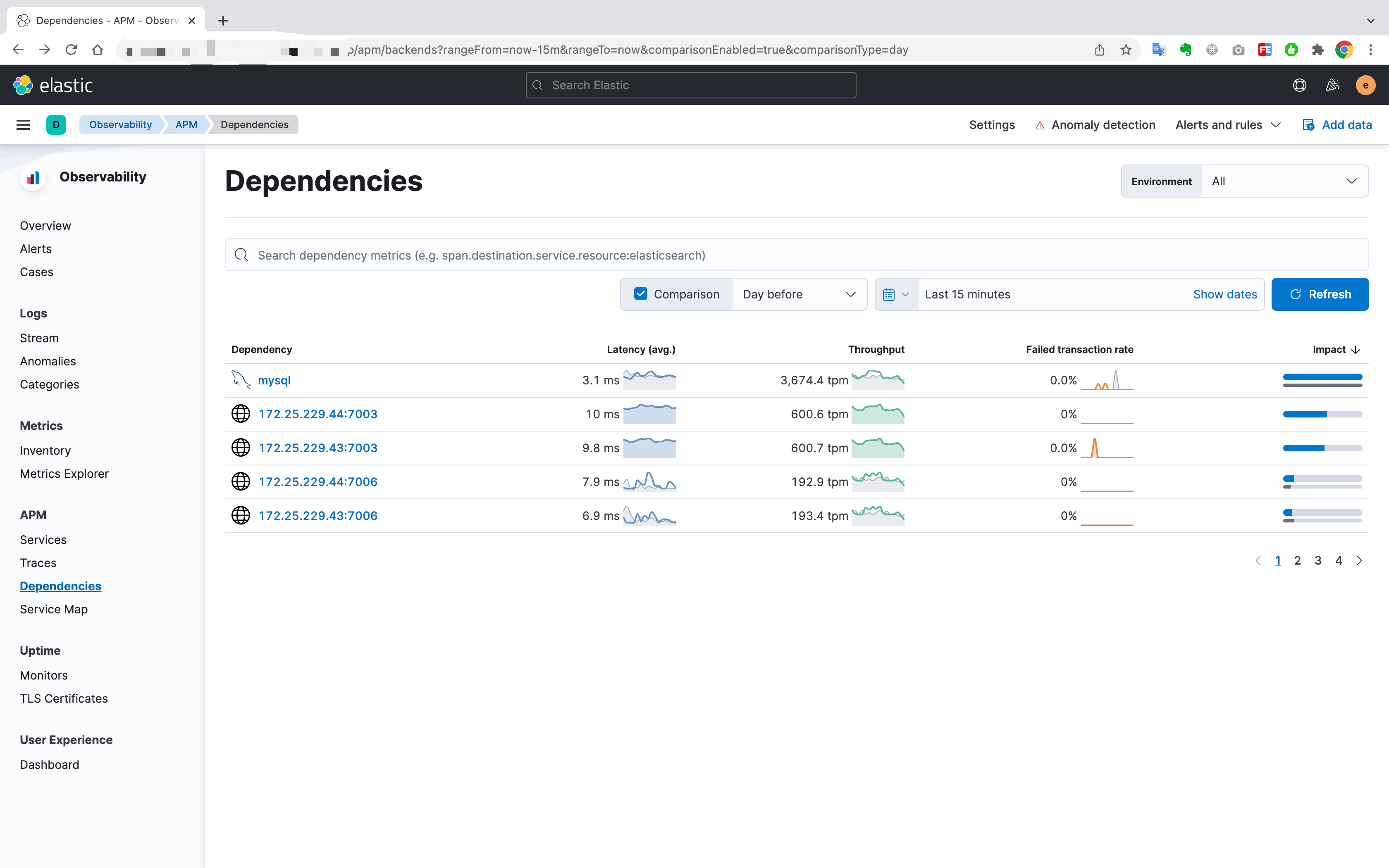
Task: Open the calendar quick date menu
Action: coord(896,294)
